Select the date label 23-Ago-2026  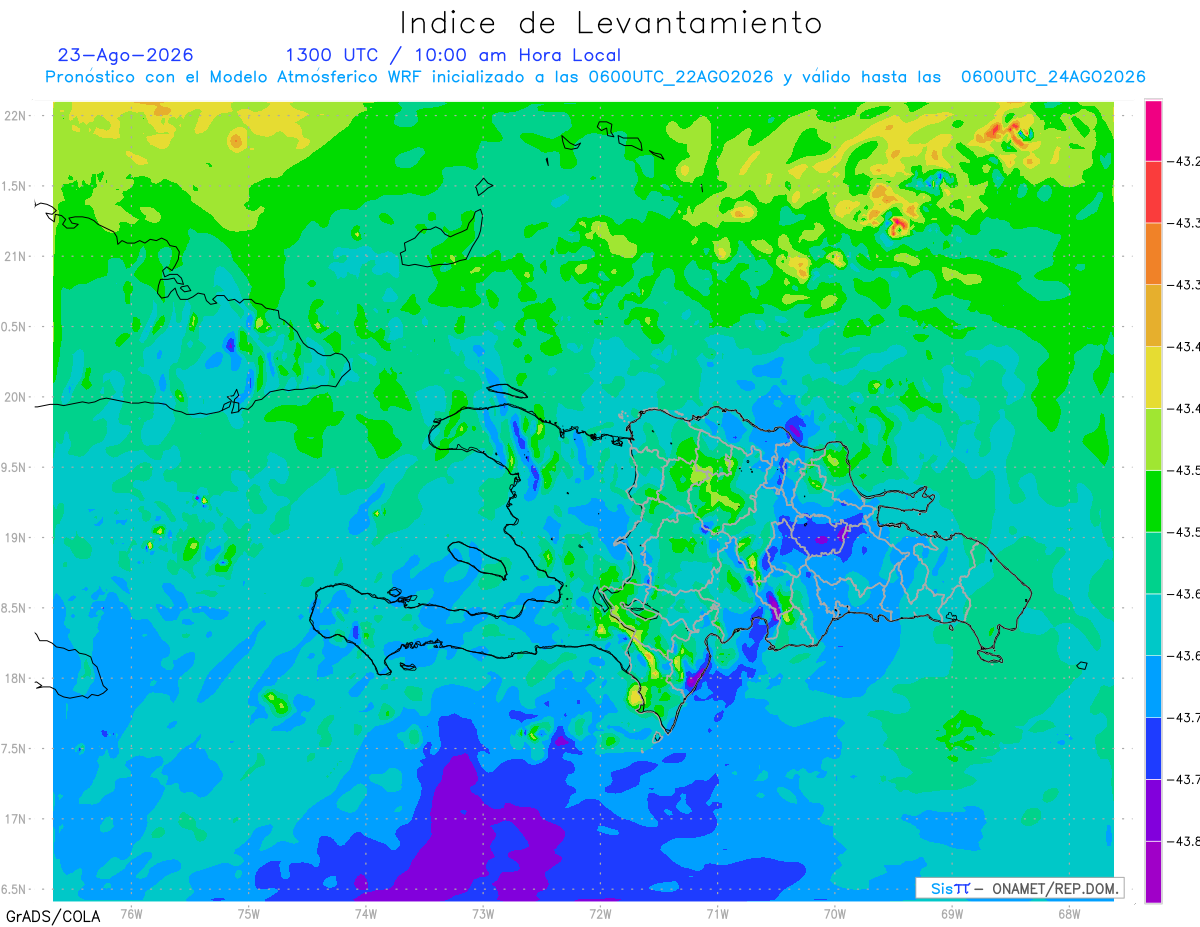coord(126,55)
